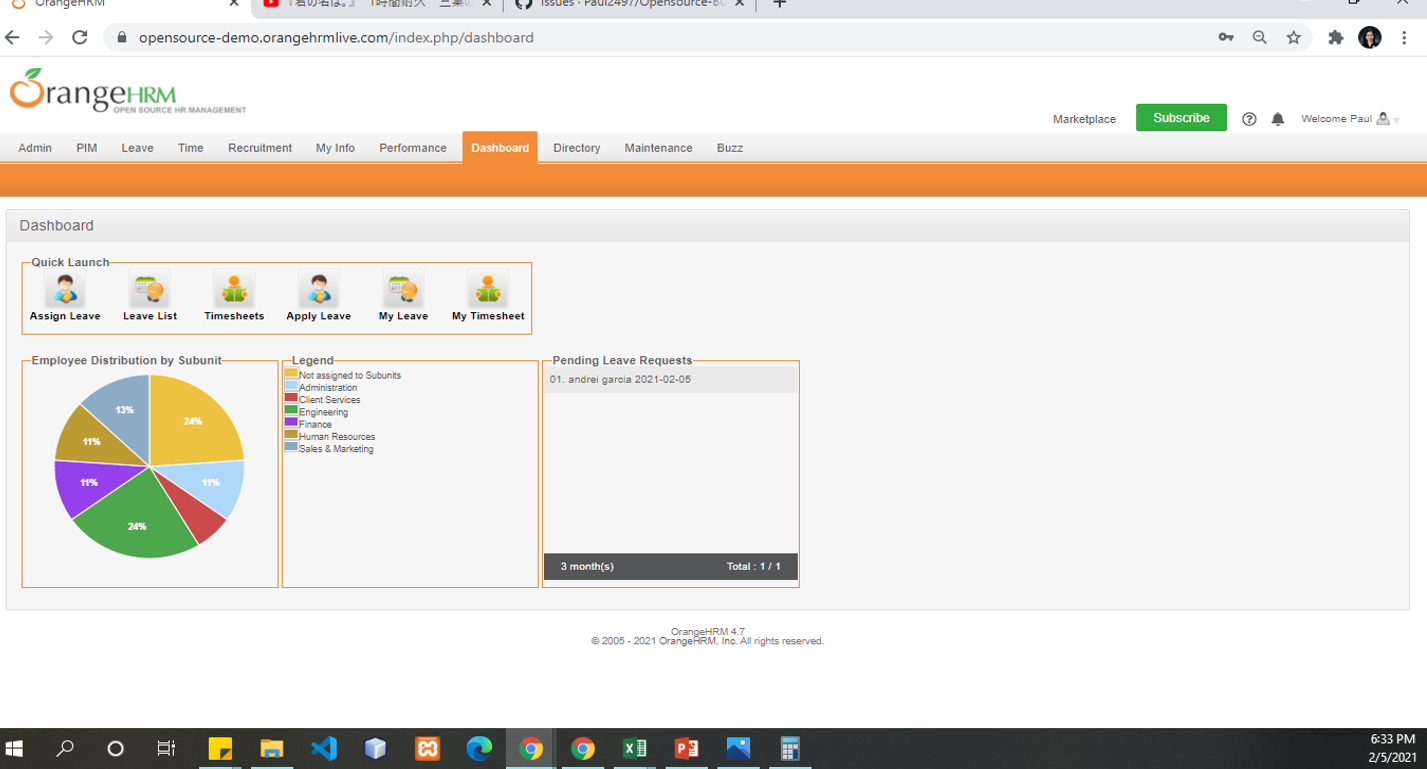The width and height of the screenshot is (1427, 769).
Task: Open Calculator from the taskbar
Action: (x=790, y=748)
